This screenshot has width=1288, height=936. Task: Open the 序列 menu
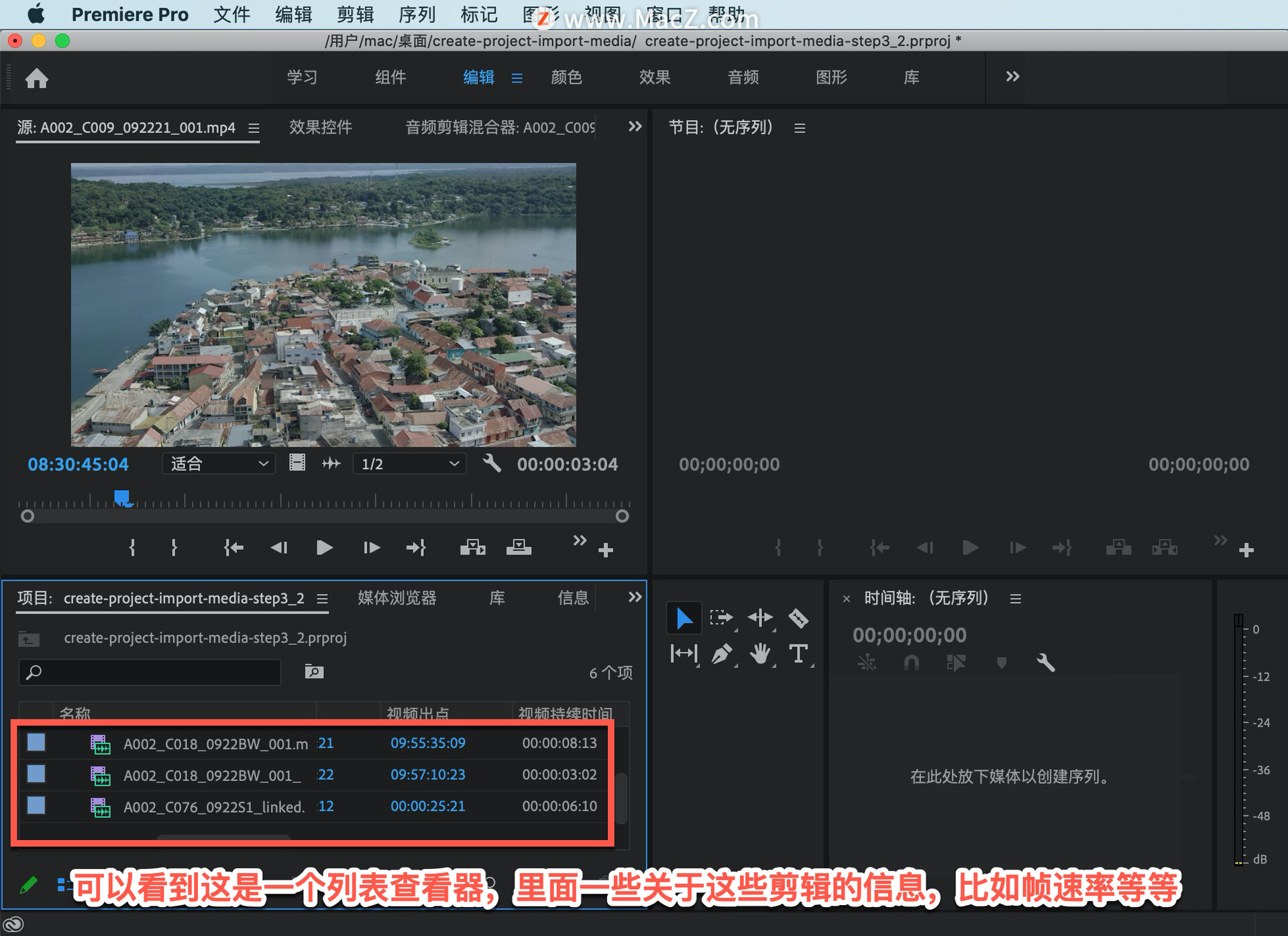tap(417, 14)
